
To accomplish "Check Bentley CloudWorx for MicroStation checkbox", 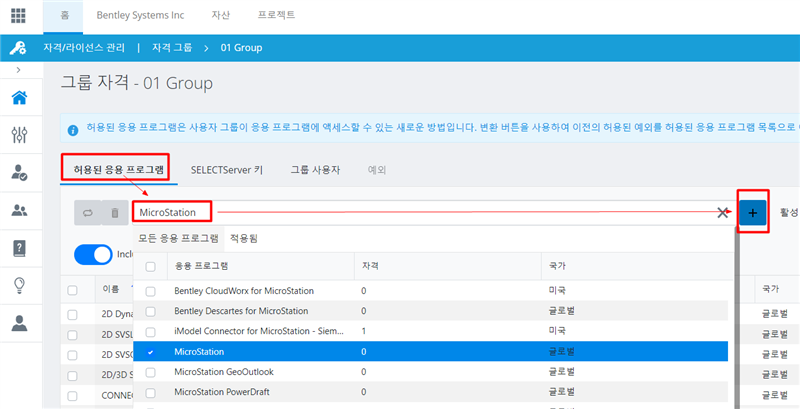I will tap(151, 291).
